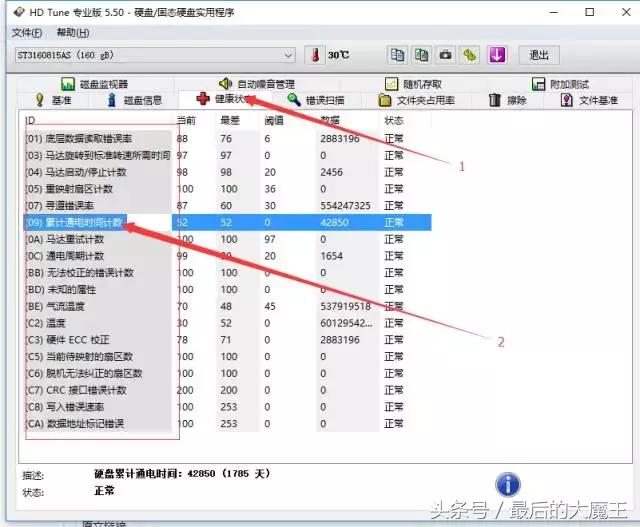Select the (04) 马达启动/停止计数 row

(x=227, y=172)
